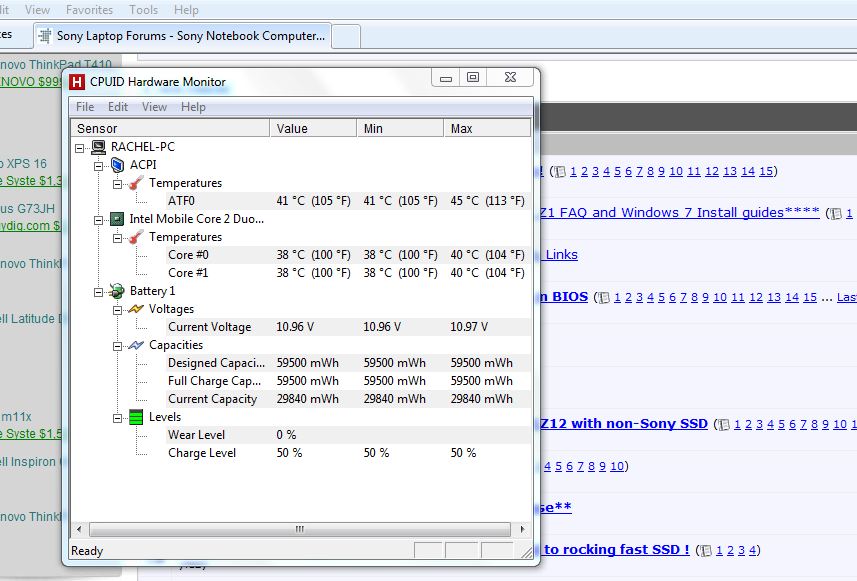Open Z12 with non-Sony SSD thread
This screenshot has width=857, height=581.
point(624,424)
